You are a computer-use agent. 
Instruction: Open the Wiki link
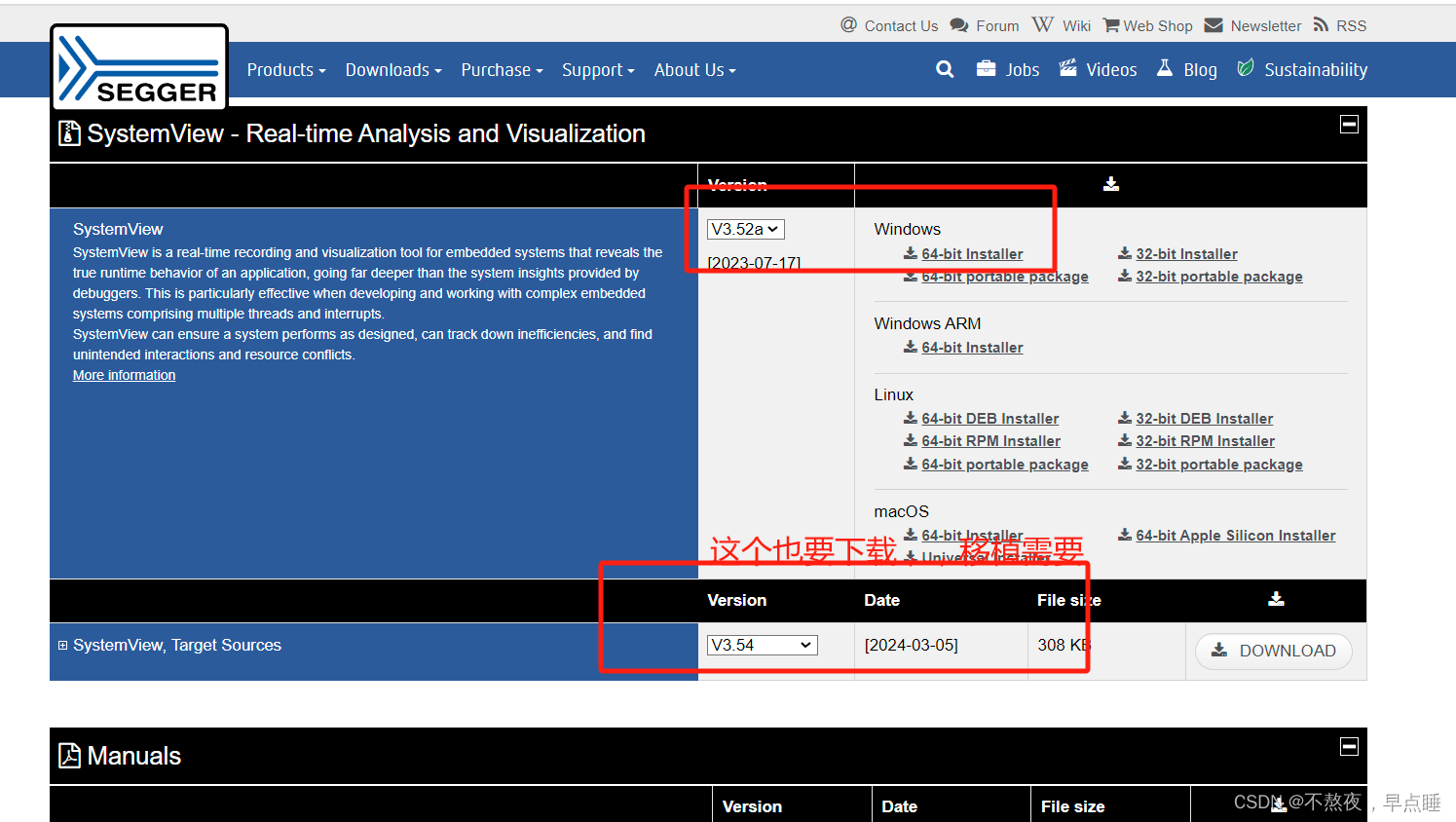[x=1062, y=25]
